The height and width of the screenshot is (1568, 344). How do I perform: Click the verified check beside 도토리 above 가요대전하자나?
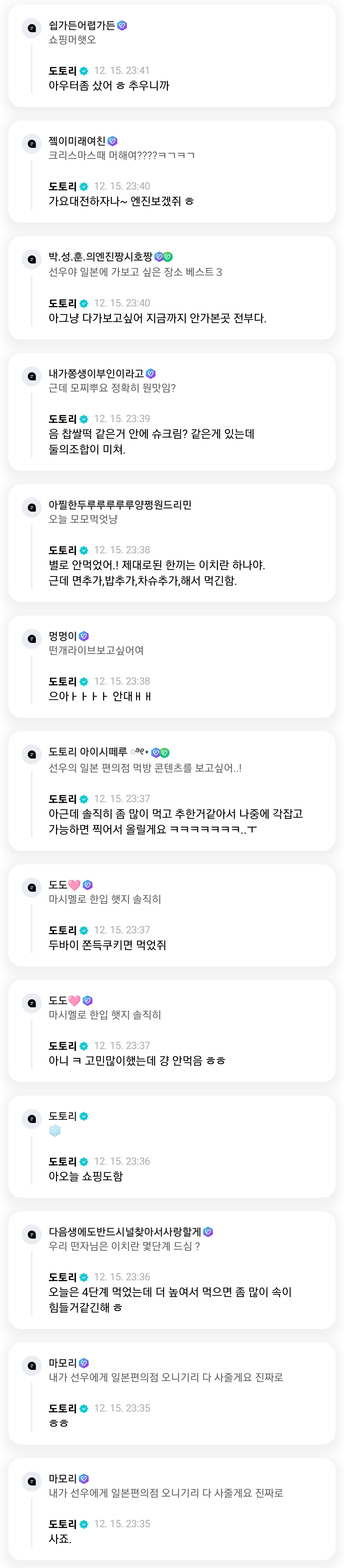(x=84, y=187)
